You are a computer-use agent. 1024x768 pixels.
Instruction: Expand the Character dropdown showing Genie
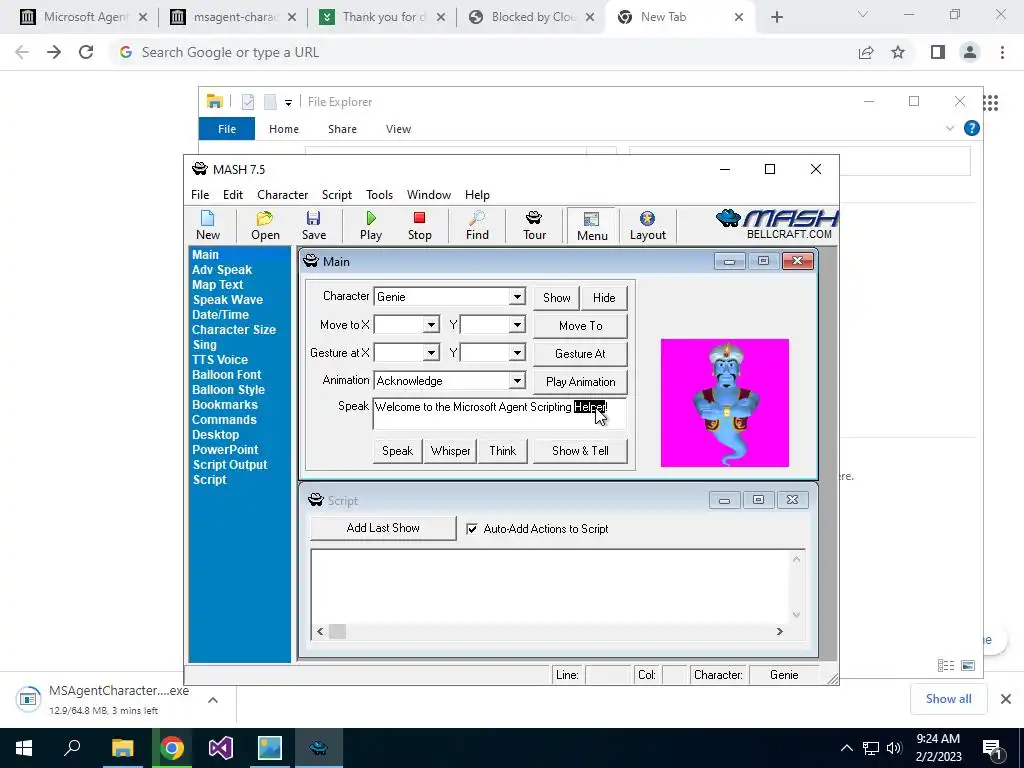(517, 296)
